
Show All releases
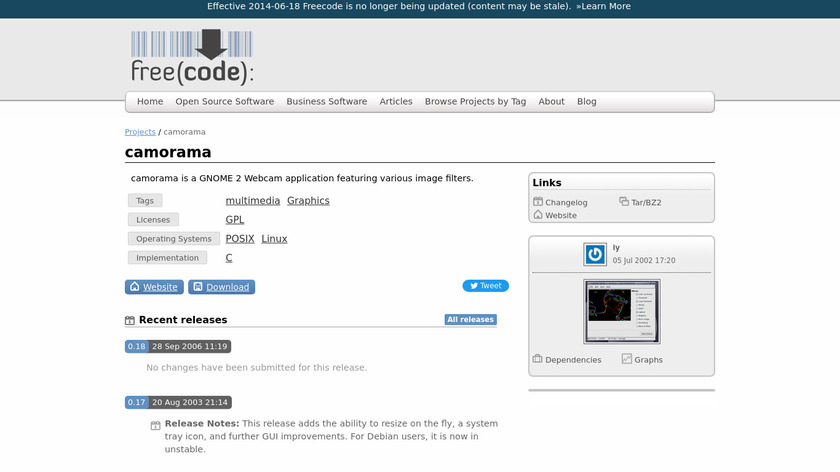point(470,319)
